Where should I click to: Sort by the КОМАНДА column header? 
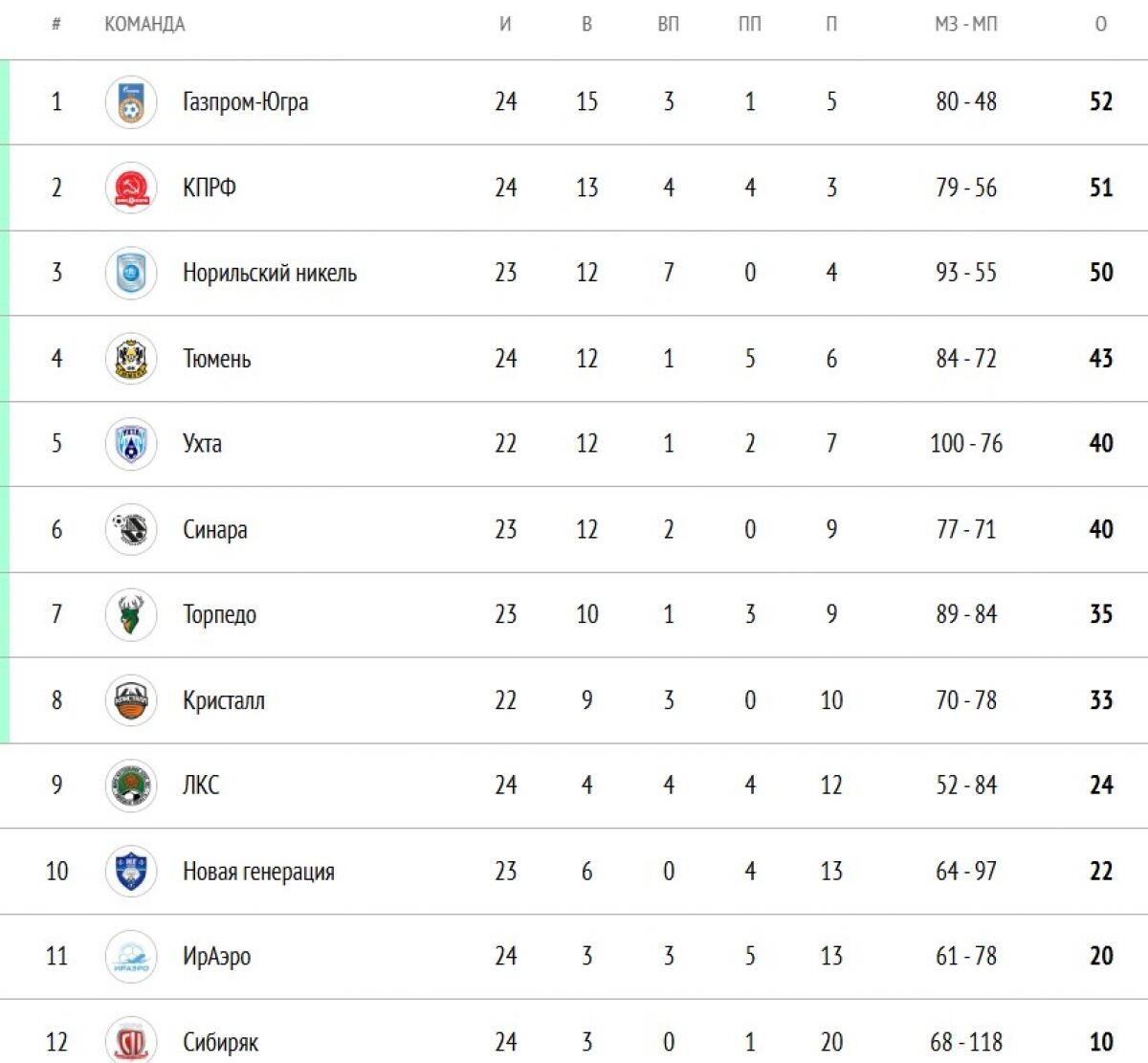[x=144, y=24]
